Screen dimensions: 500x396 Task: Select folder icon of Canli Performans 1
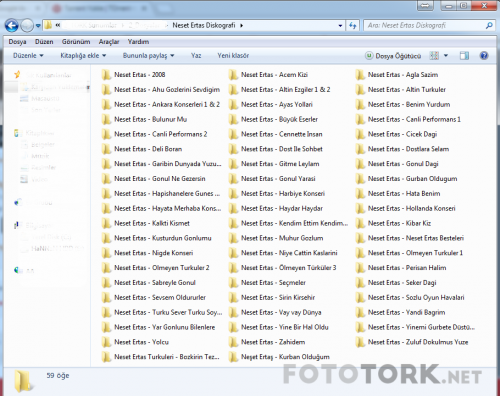coord(360,119)
